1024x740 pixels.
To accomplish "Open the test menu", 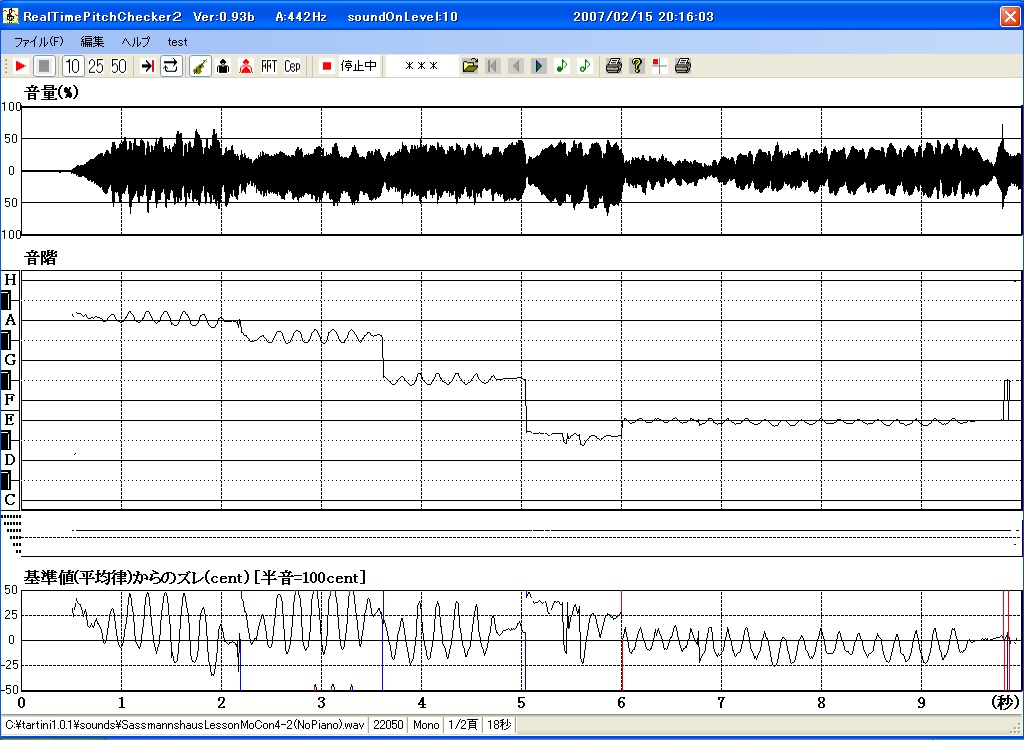I will tap(177, 42).
